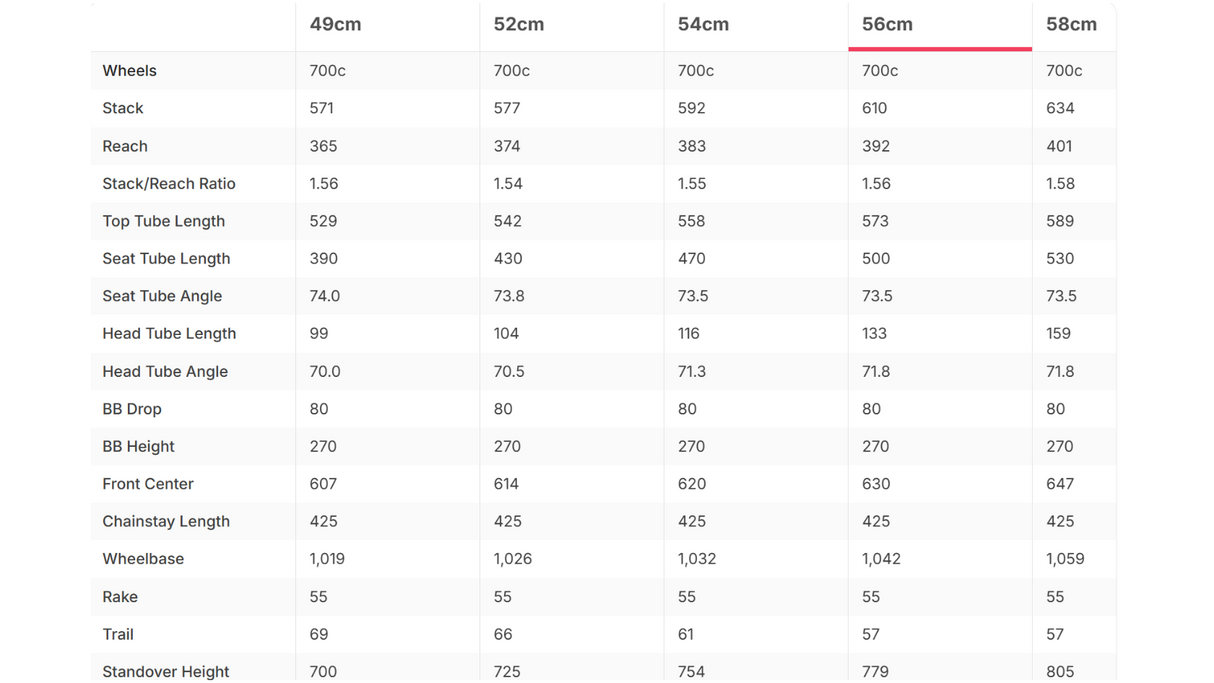Select the highlighted 56cm column header
This screenshot has height=683, width=1214.
(x=887, y=24)
